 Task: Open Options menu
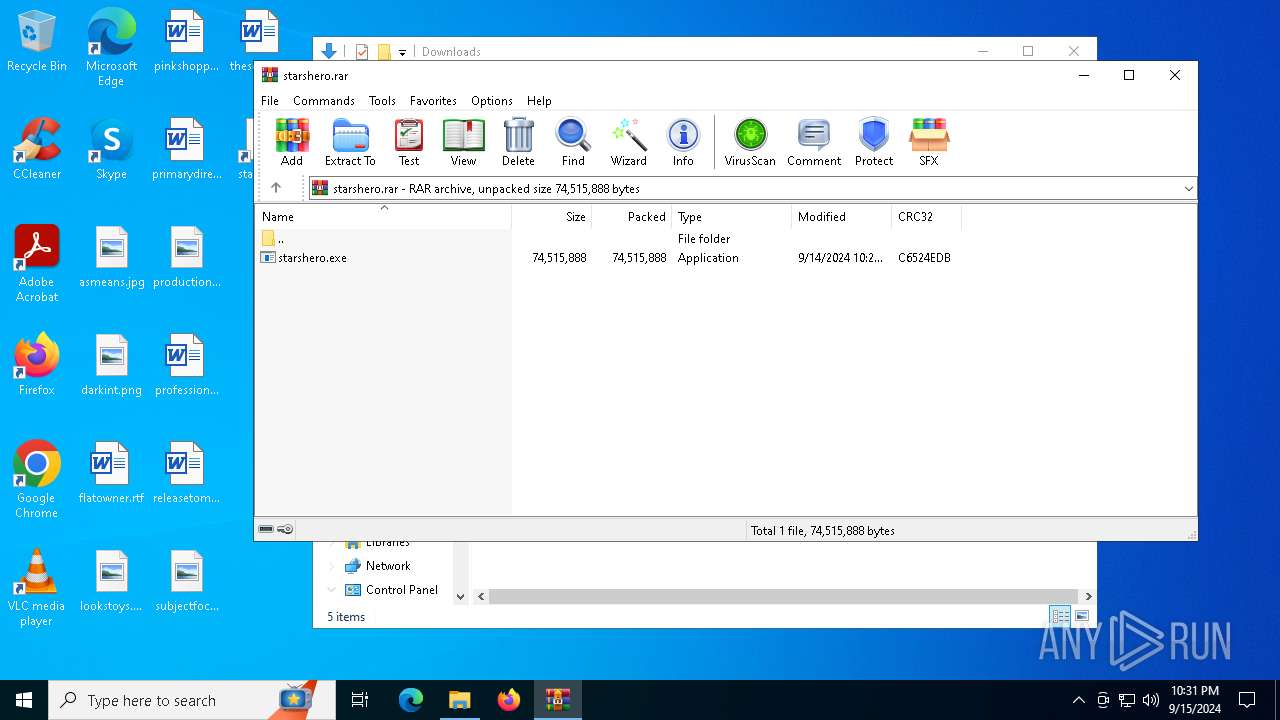point(492,101)
